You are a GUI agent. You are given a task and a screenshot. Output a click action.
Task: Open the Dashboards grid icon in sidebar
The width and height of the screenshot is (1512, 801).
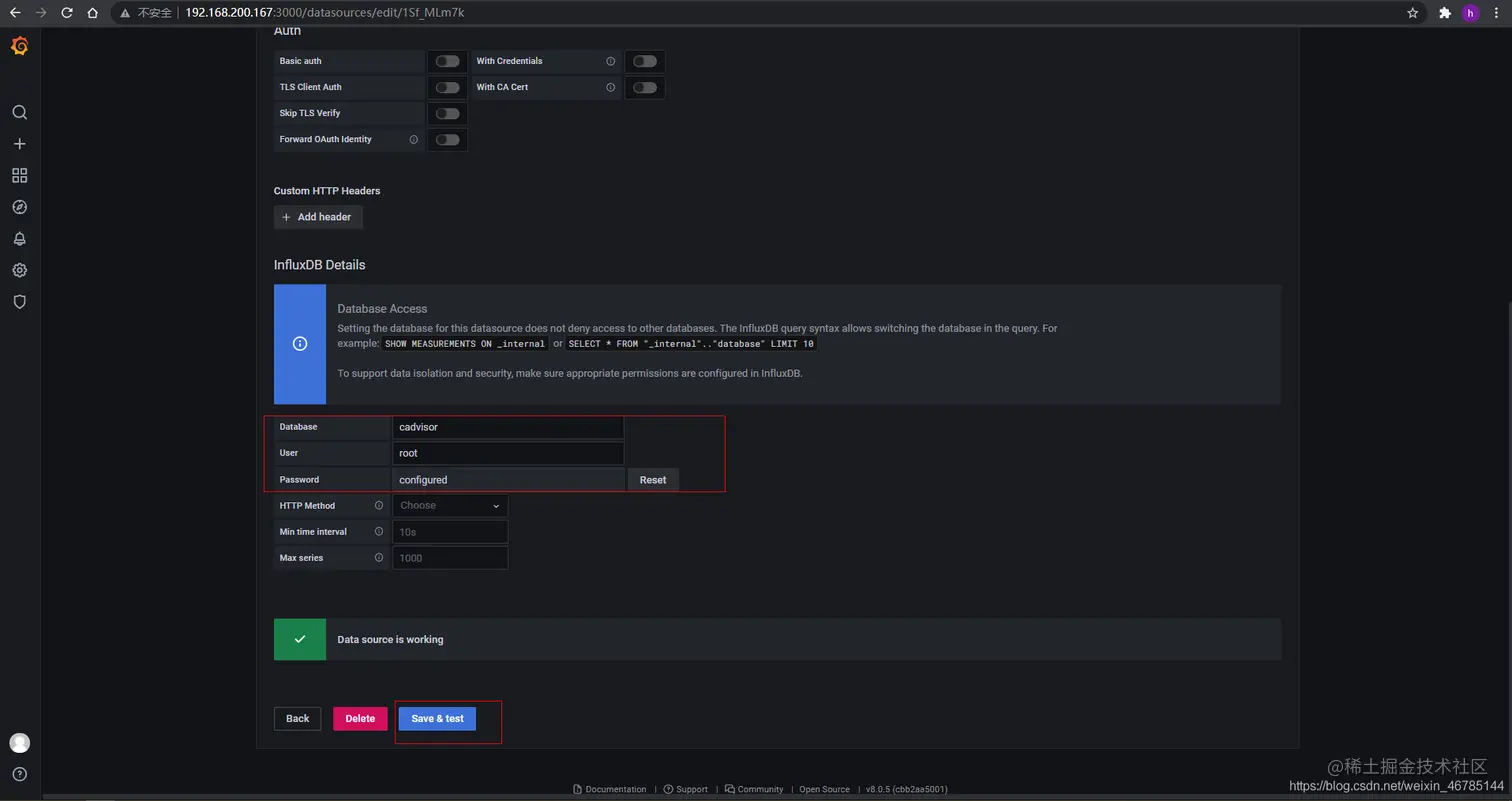click(x=19, y=175)
